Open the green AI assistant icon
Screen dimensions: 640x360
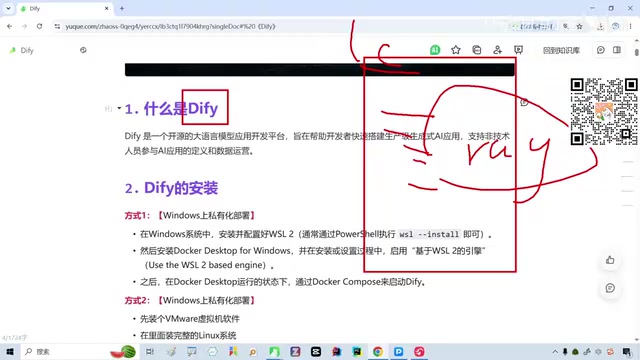point(435,50)
